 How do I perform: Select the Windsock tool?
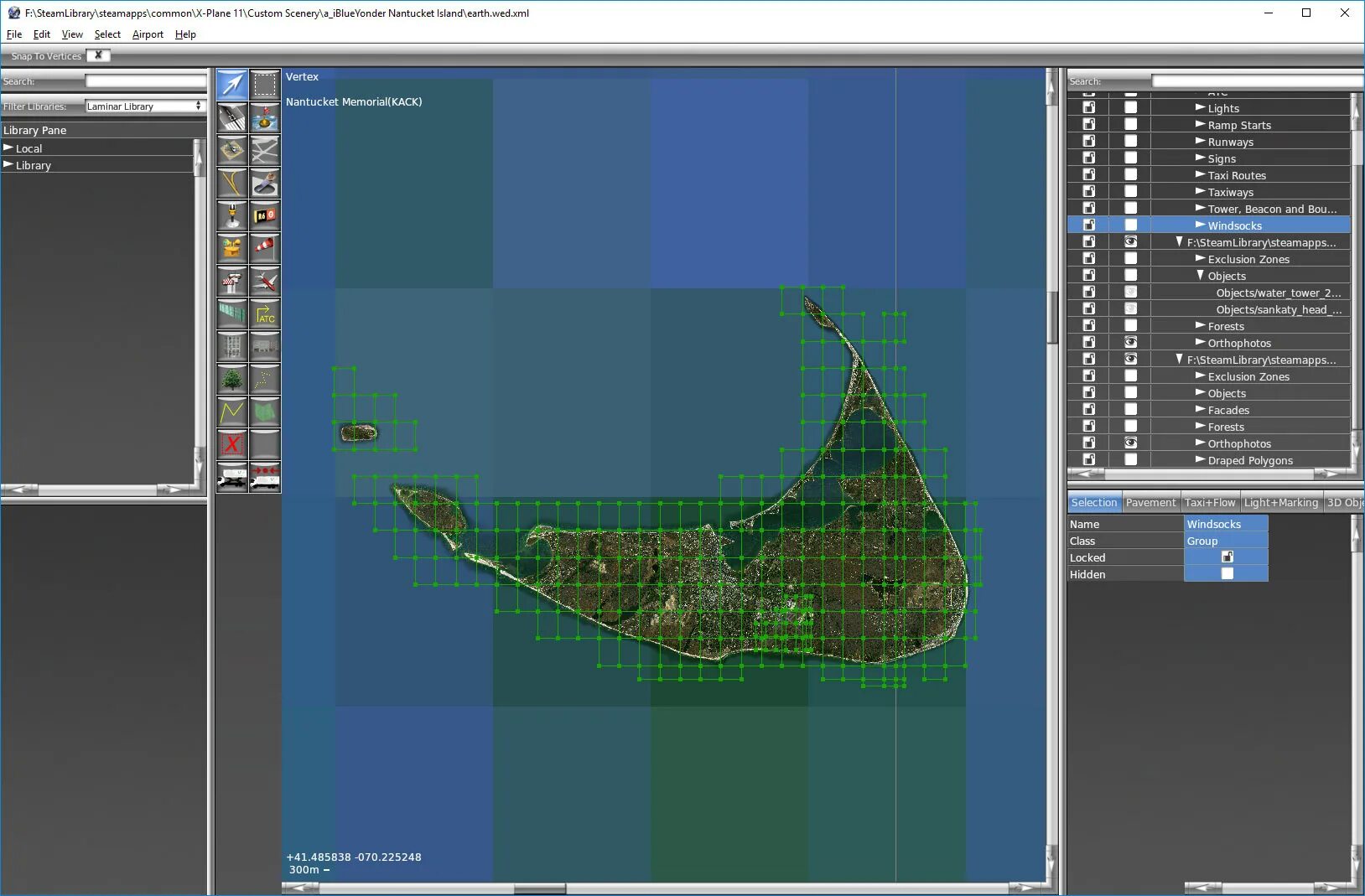click(x=265, y=248)
